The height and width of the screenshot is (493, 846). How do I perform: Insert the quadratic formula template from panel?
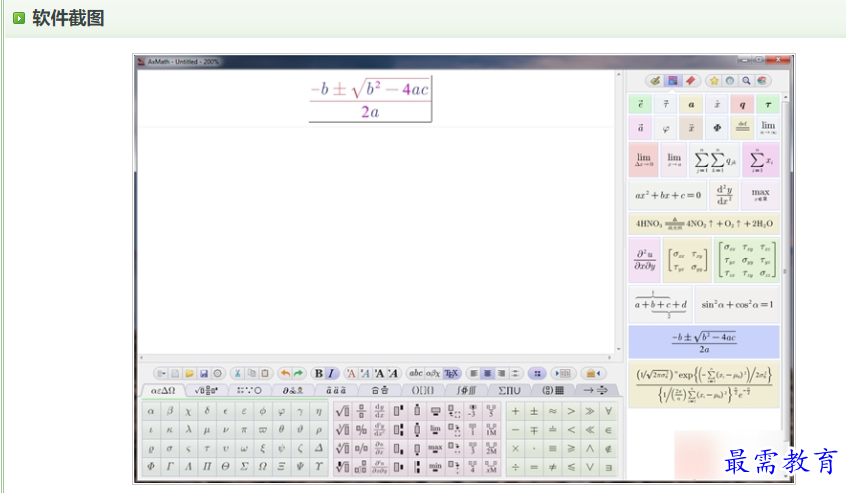point(703,342)
